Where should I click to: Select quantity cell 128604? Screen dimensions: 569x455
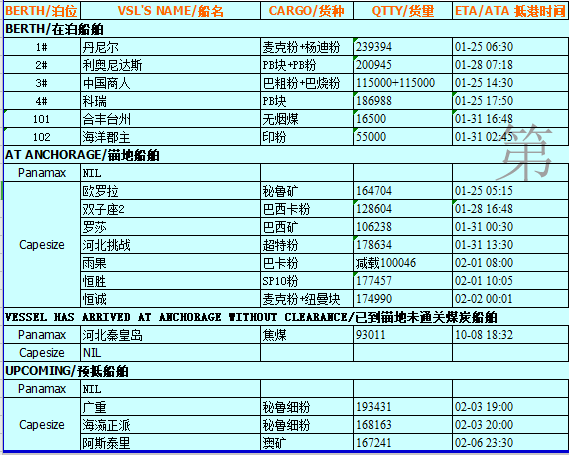coord(403,209)
